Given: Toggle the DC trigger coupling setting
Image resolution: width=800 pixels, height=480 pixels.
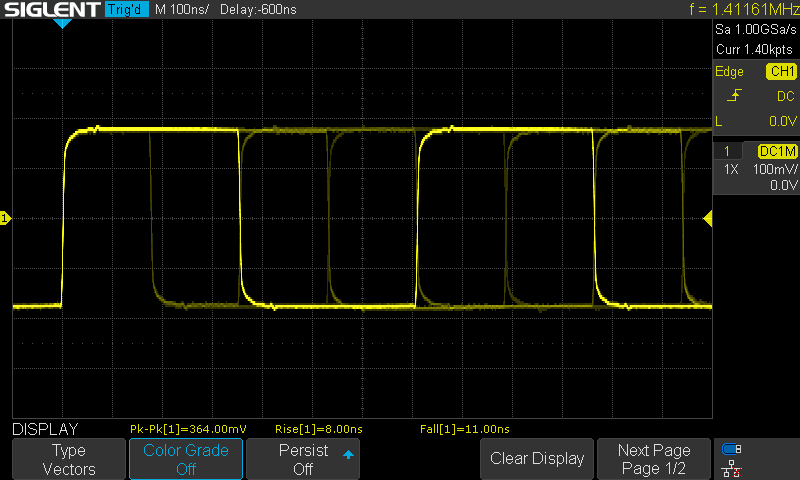Looking at the screenshot, I should point(785,96).
